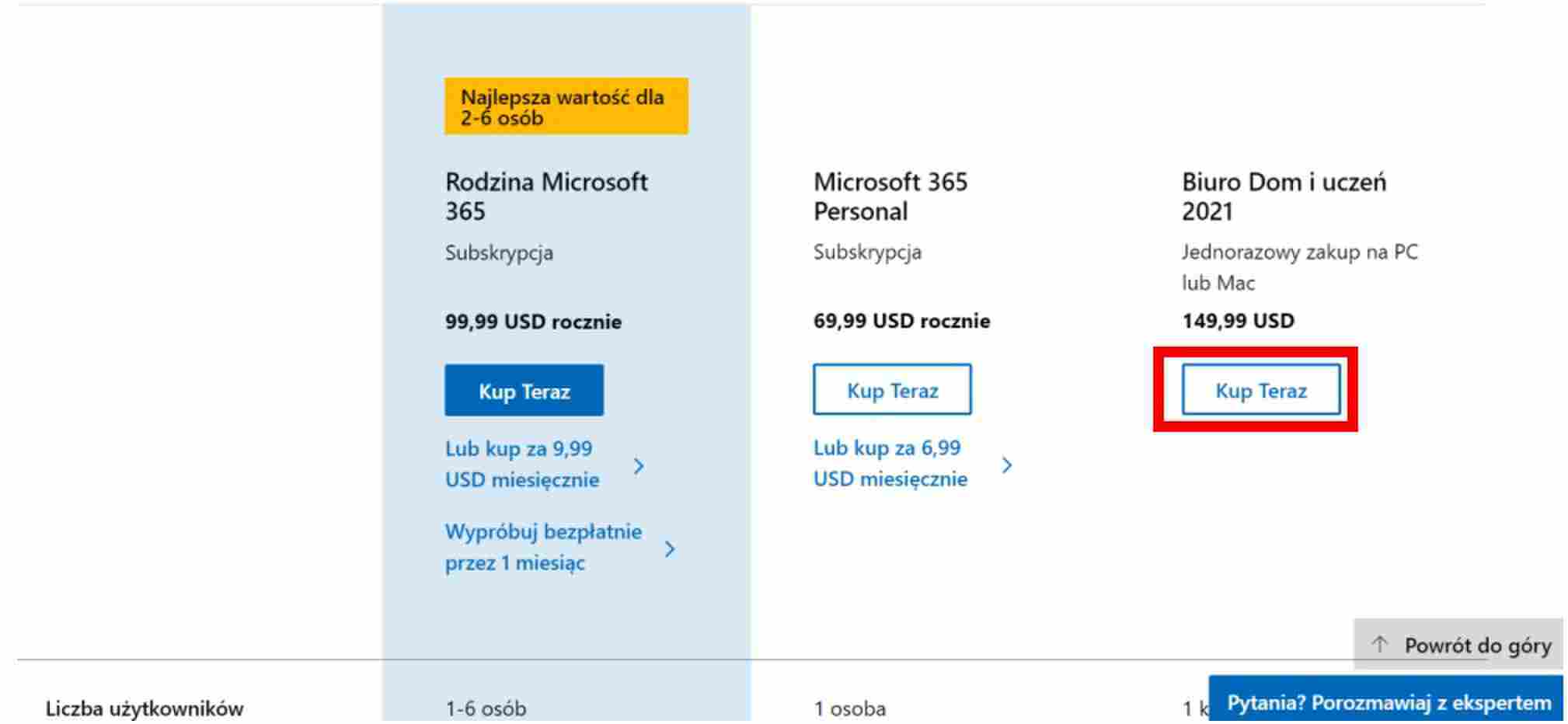Buy Biuro Dom i uczeń 2021 now
Image resolution: width=1568 pixels, height=724 pixels.
(1260, 389)
